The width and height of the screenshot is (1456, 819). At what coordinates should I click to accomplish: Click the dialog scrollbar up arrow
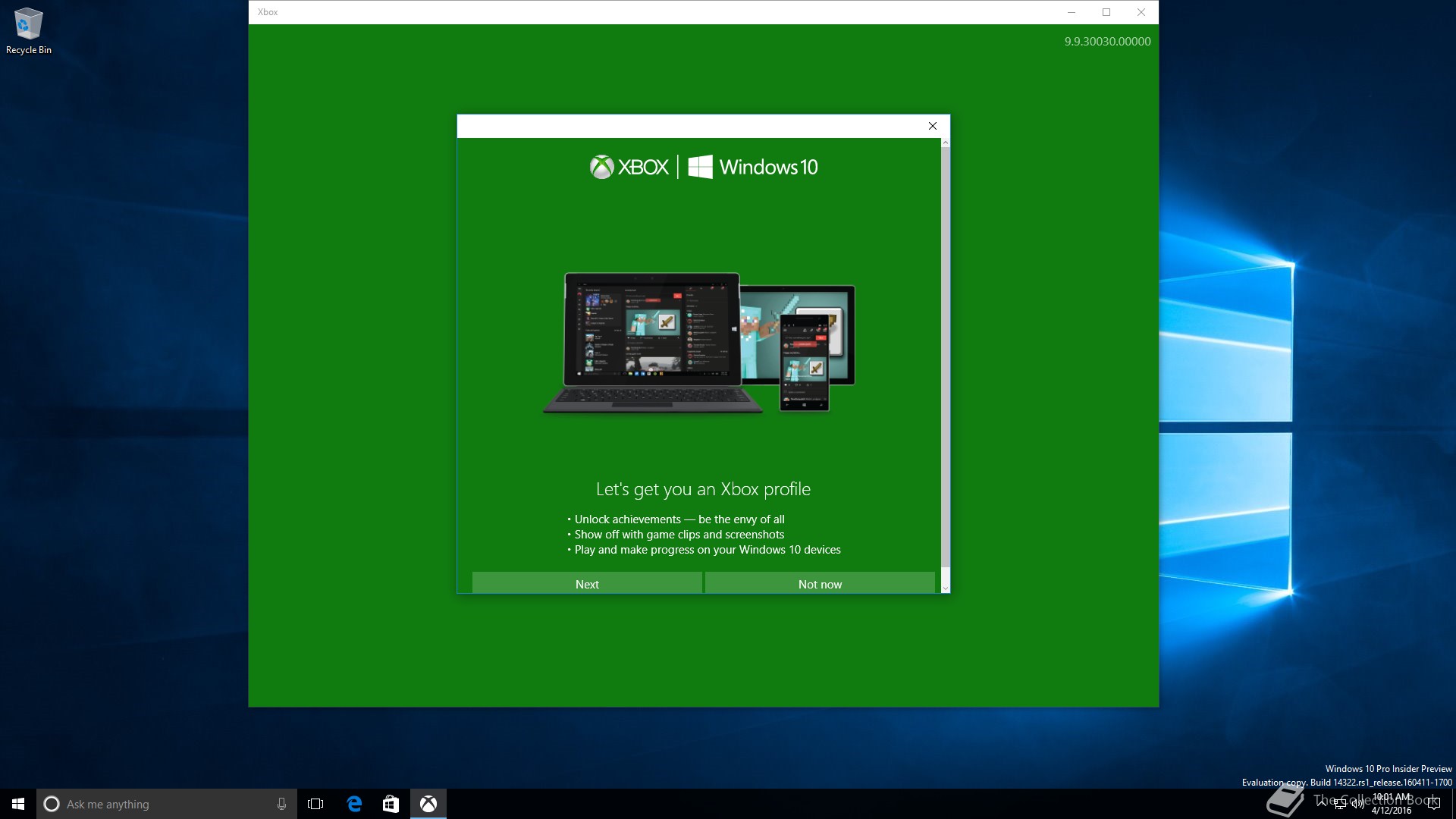point(945,143)
